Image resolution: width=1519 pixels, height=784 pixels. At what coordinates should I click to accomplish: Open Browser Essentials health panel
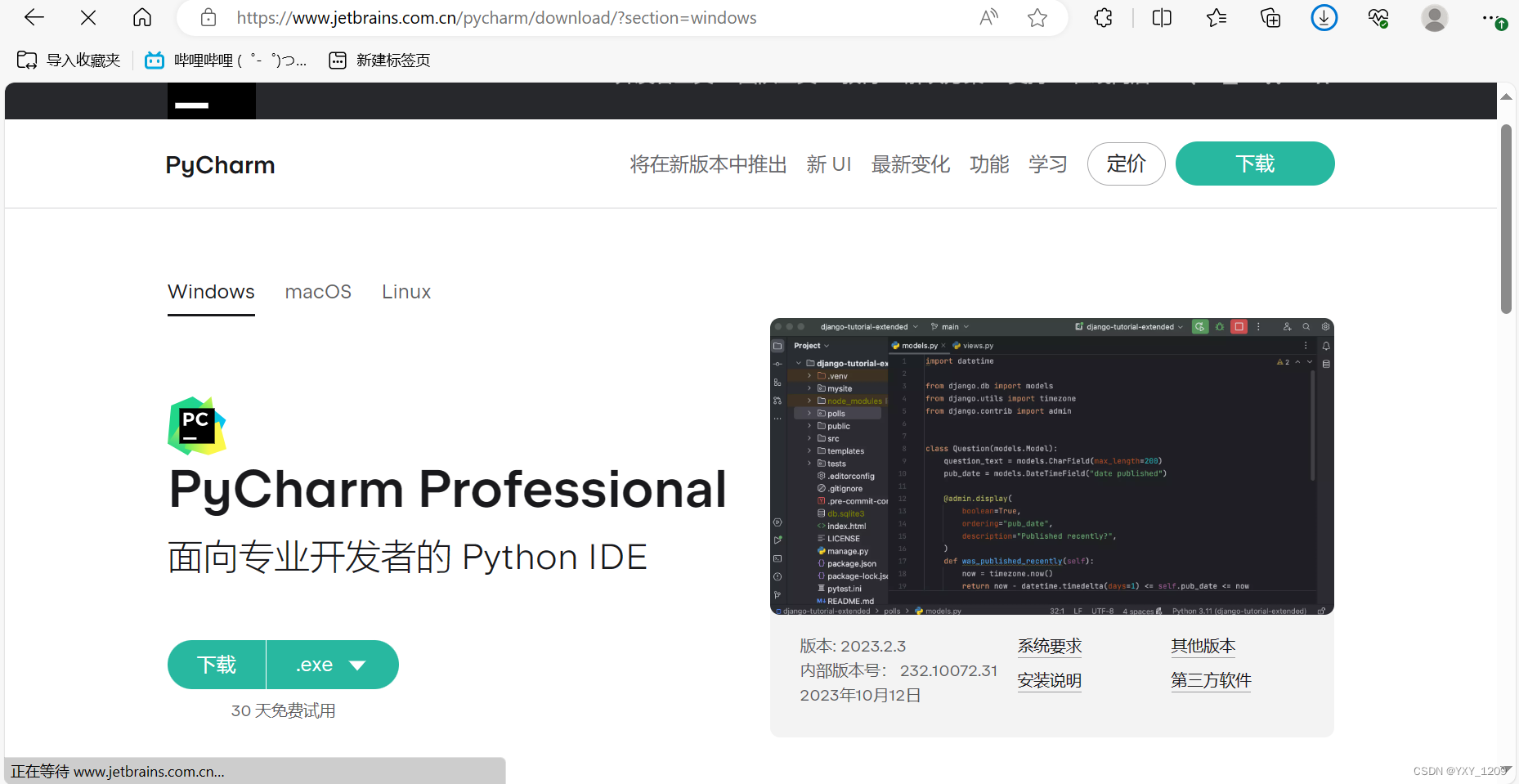click(1378, 17)
